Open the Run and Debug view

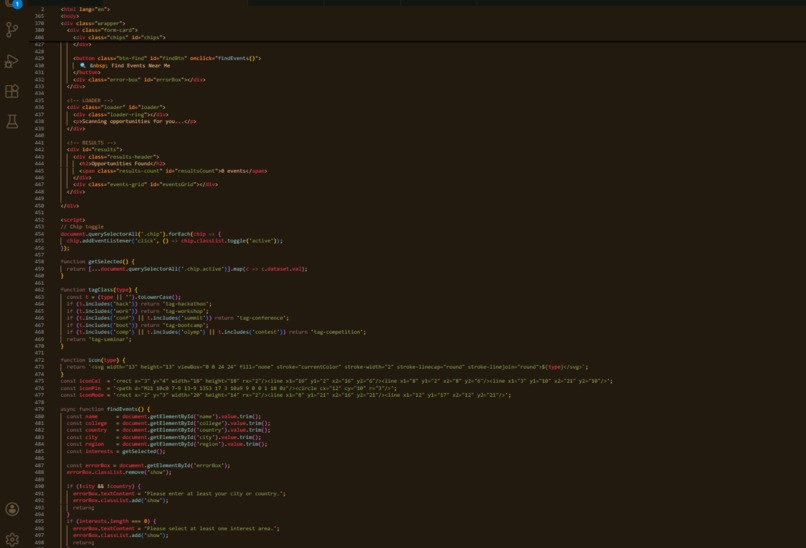point(12,61)
